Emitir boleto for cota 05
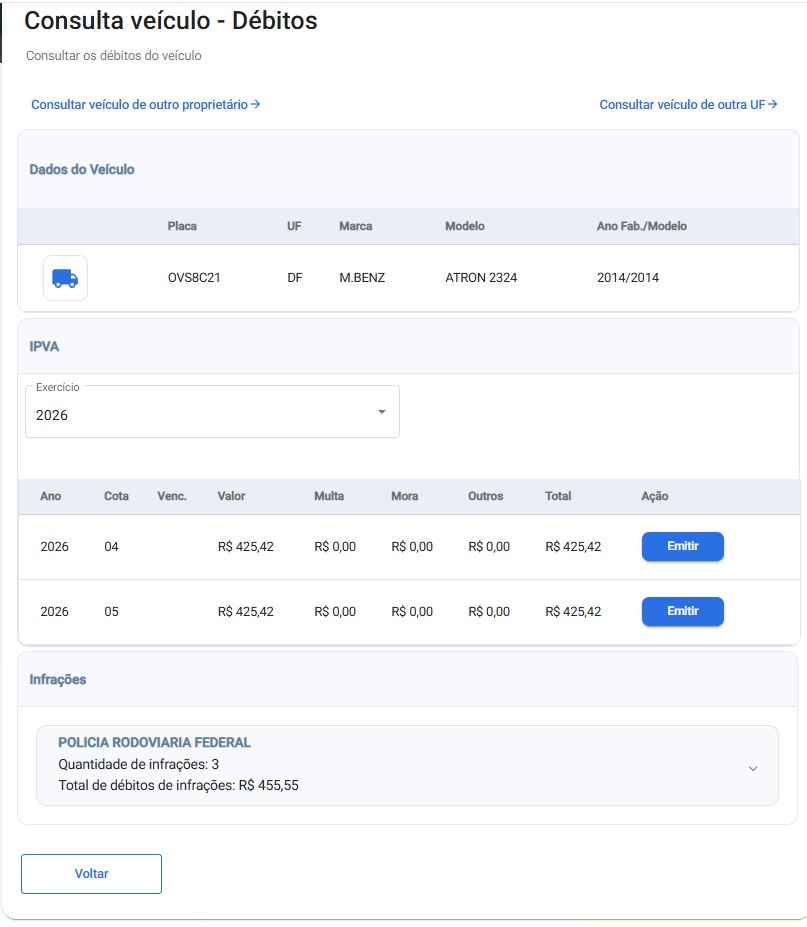The image size is (807, 927). click(x=683, y=611)
